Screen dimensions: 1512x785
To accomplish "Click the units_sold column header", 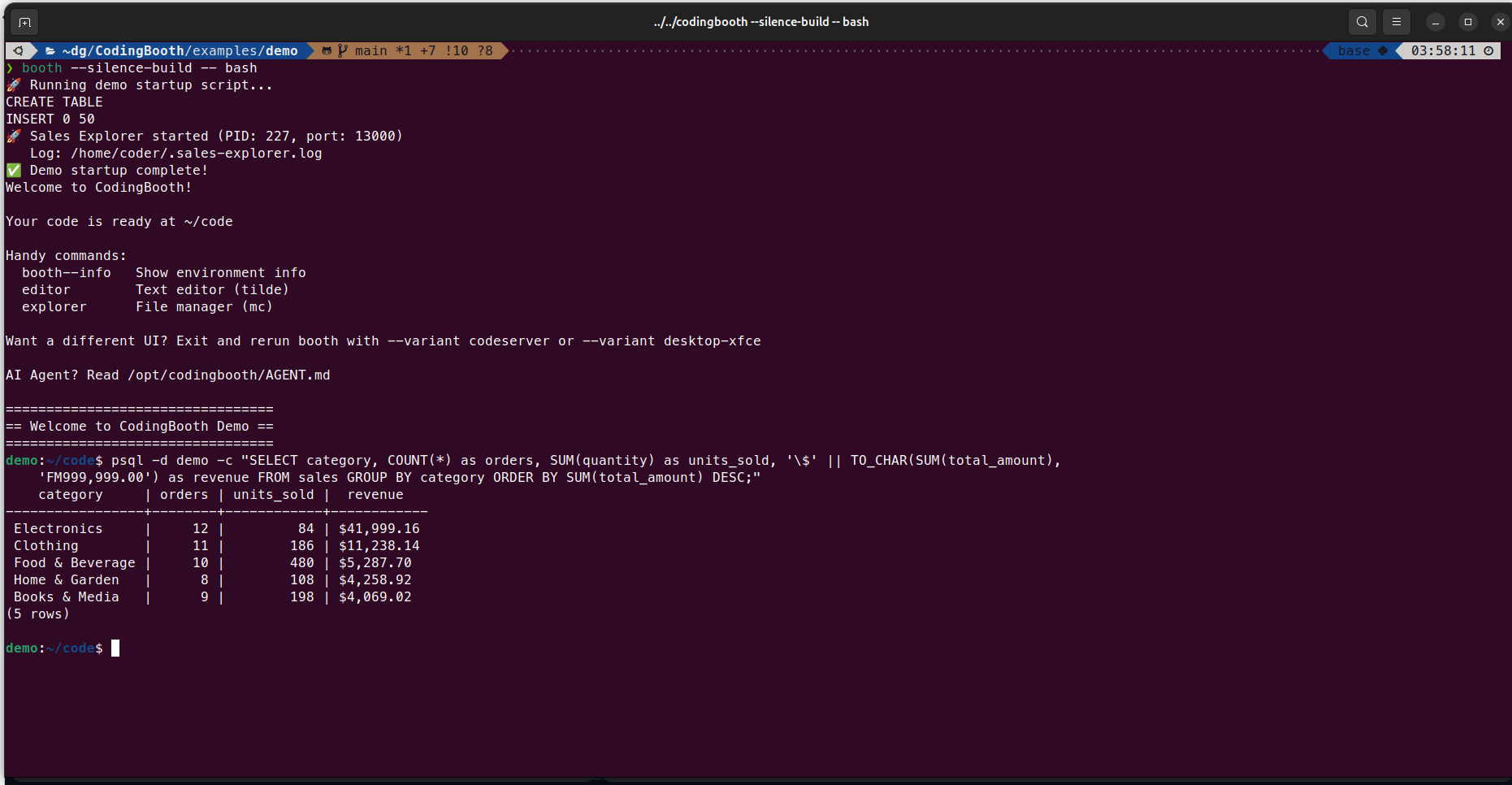I will pos(274,495).
